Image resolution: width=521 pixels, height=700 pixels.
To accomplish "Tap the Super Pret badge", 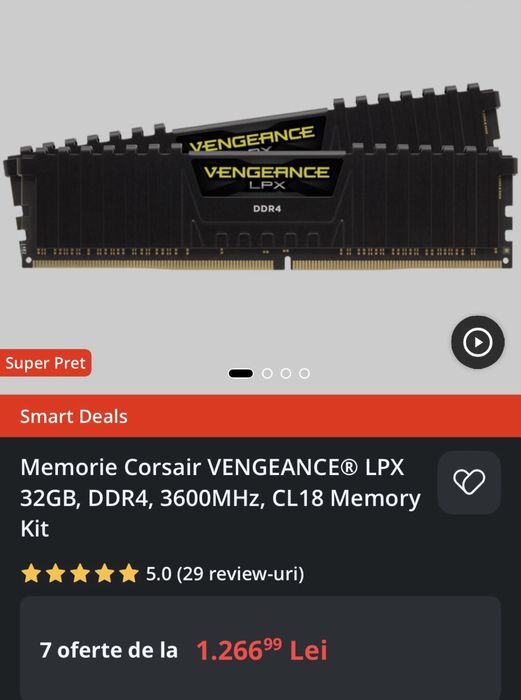I will point(46,362).
